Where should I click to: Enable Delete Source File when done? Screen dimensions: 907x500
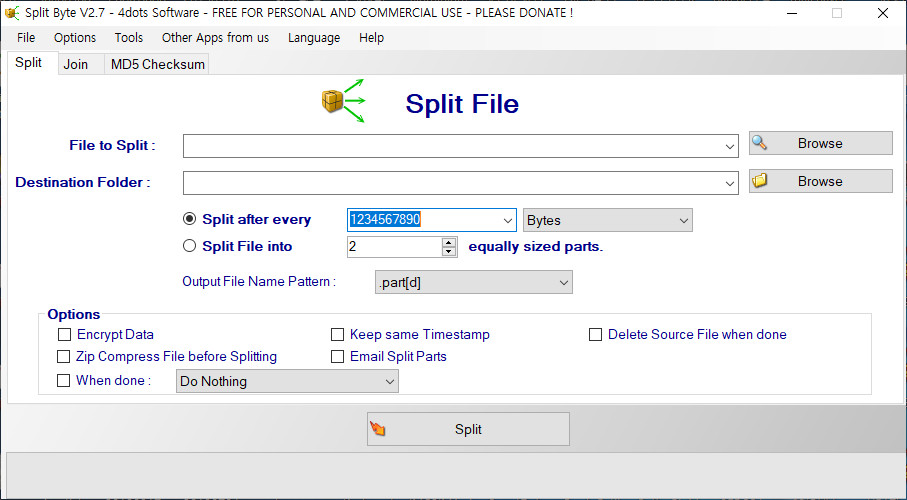595,334
